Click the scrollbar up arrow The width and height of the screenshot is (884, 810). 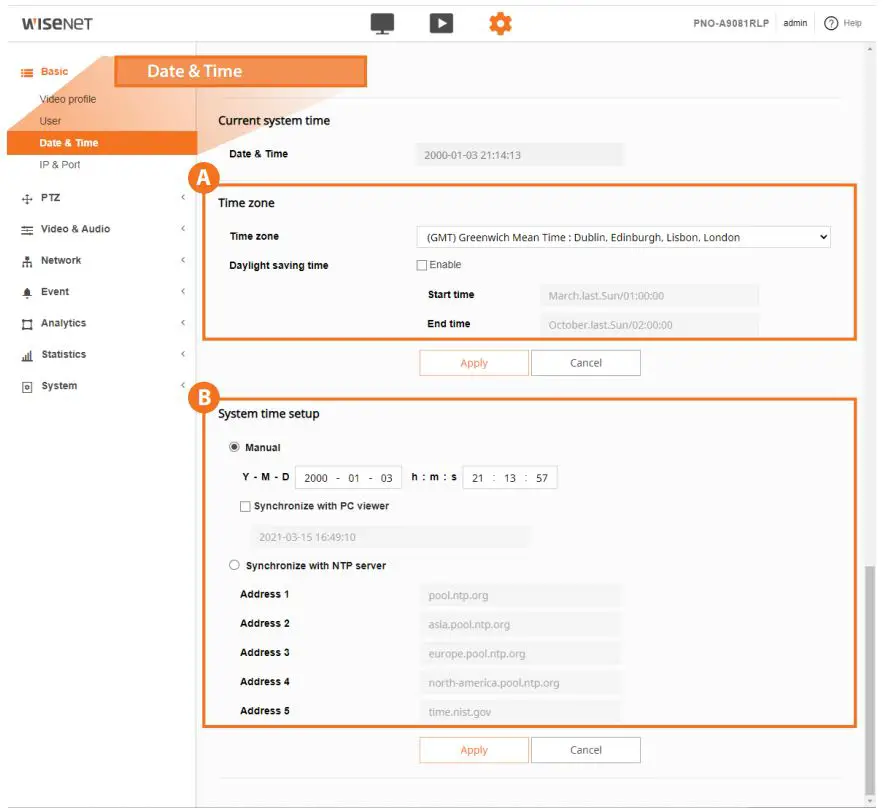tap(870, 50)
